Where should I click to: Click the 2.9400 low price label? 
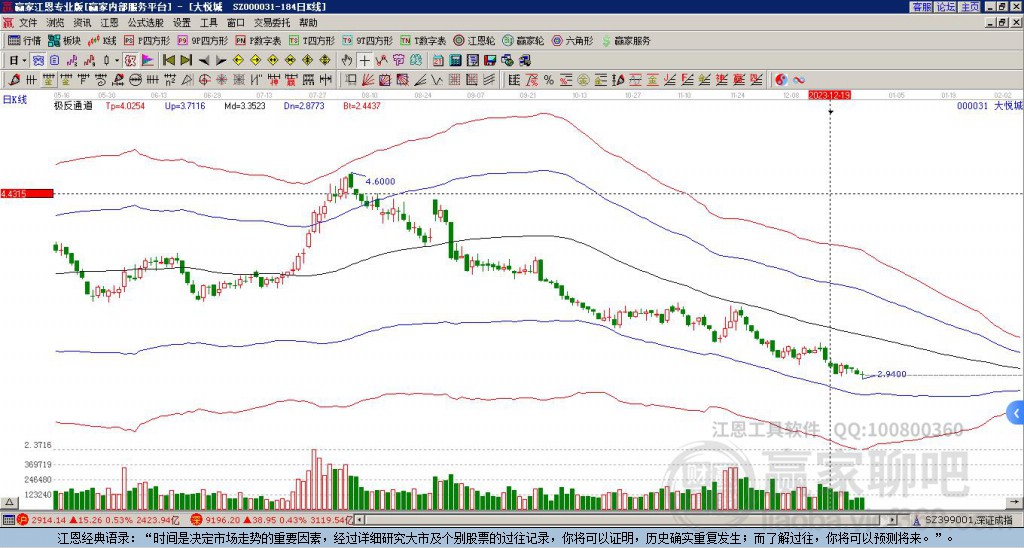[x=891, y=374]
